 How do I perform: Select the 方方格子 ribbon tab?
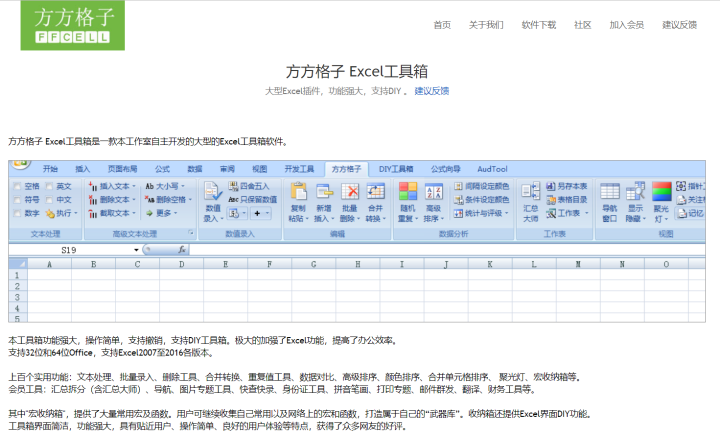coord(346,169)
